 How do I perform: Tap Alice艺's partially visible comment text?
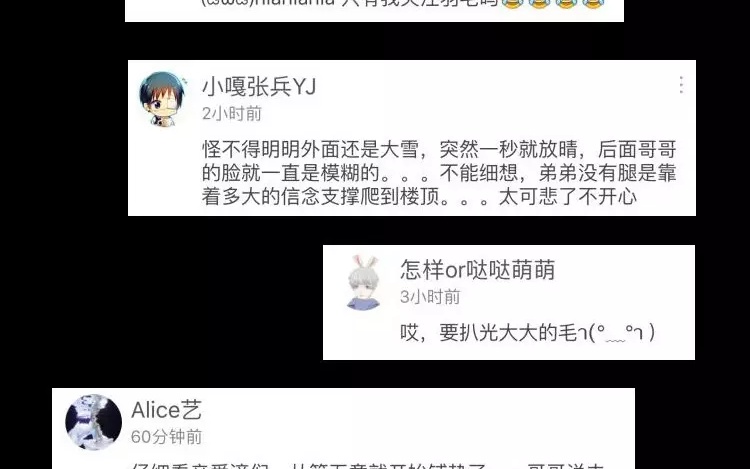[x=368, y=465]
